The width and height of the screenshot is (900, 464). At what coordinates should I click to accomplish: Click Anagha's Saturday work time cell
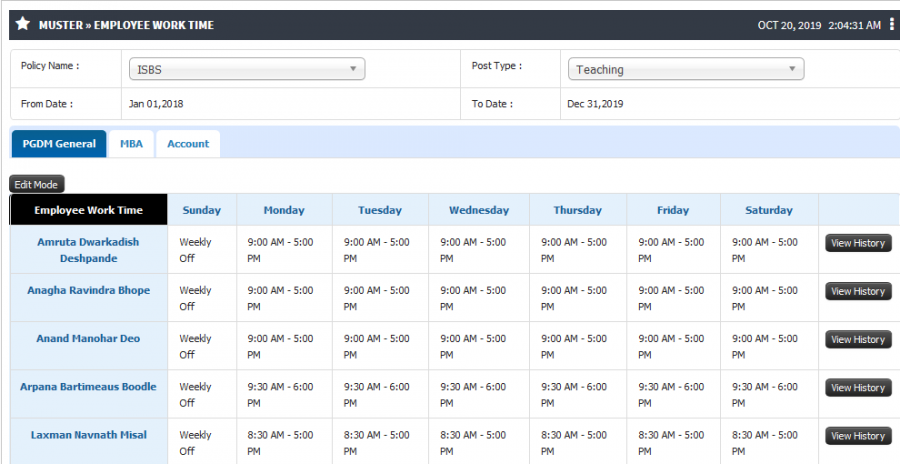pyautogui.click(x=769, y=298)
